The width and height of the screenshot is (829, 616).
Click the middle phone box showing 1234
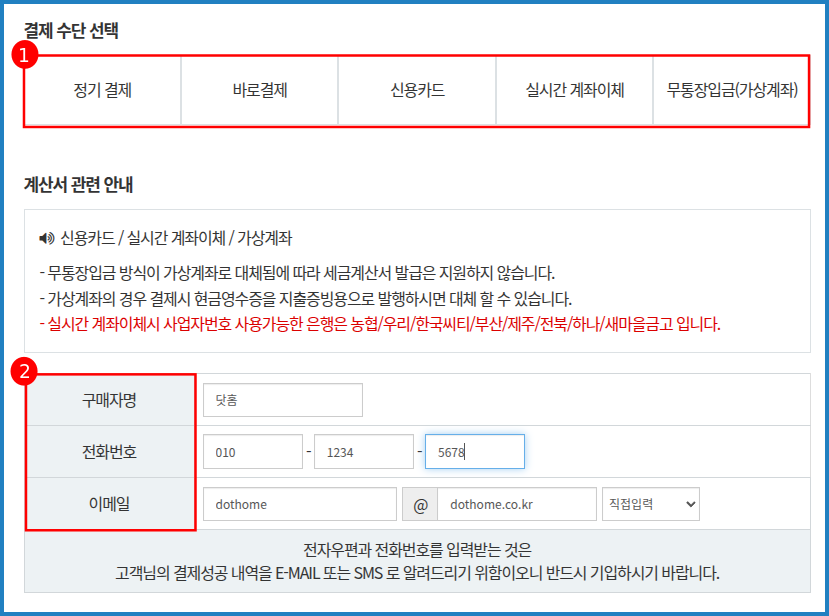[x=363, y=451]
